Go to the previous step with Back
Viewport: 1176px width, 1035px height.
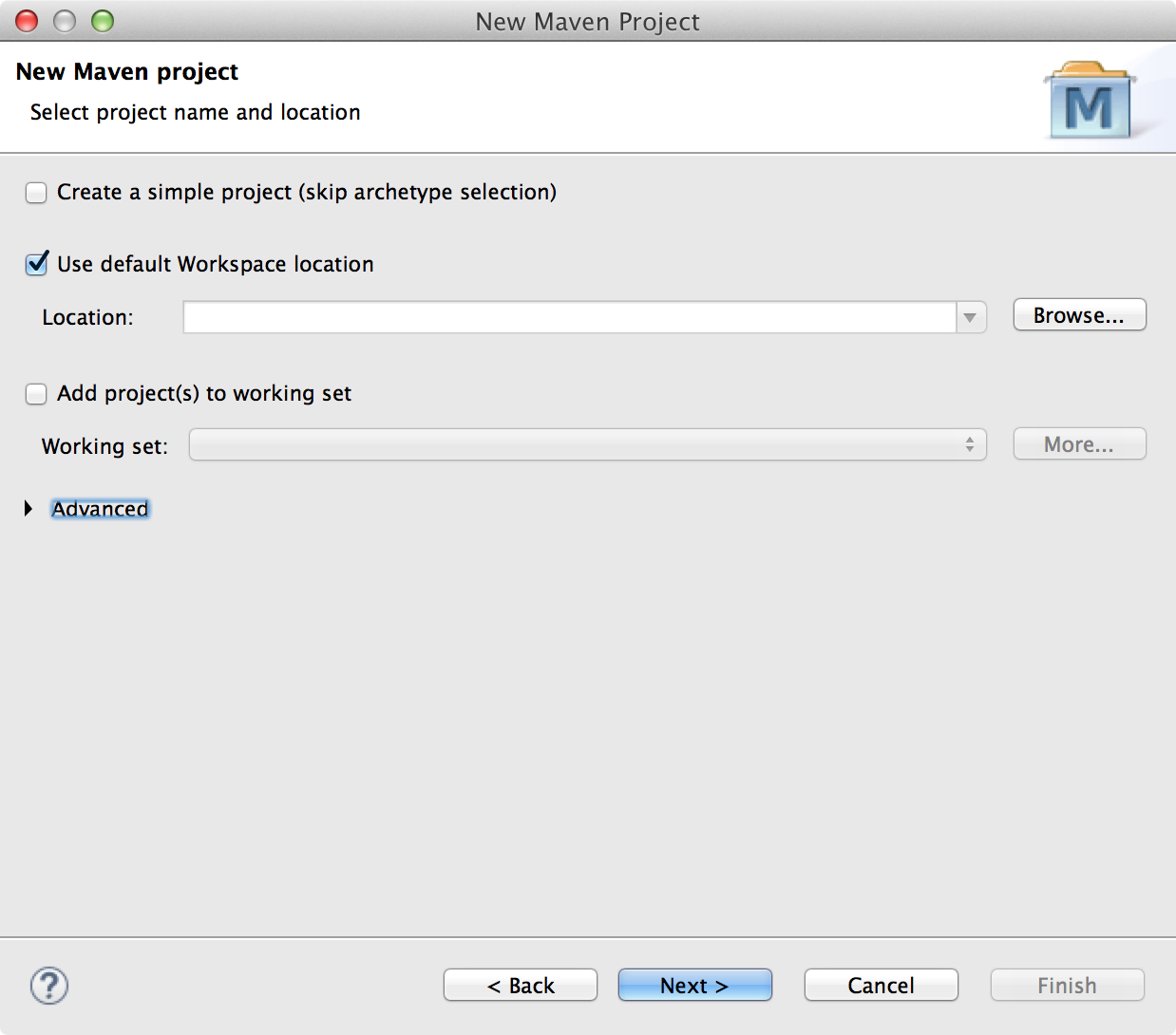coord(521,986)
